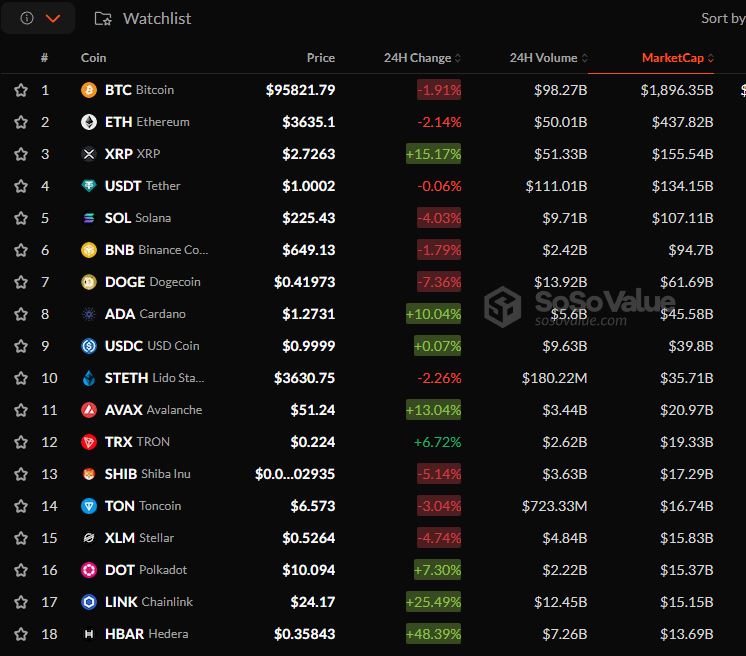Click the XRP coin logo icon
Viewport: 746px width, 656px height.
tap(89, 154)
